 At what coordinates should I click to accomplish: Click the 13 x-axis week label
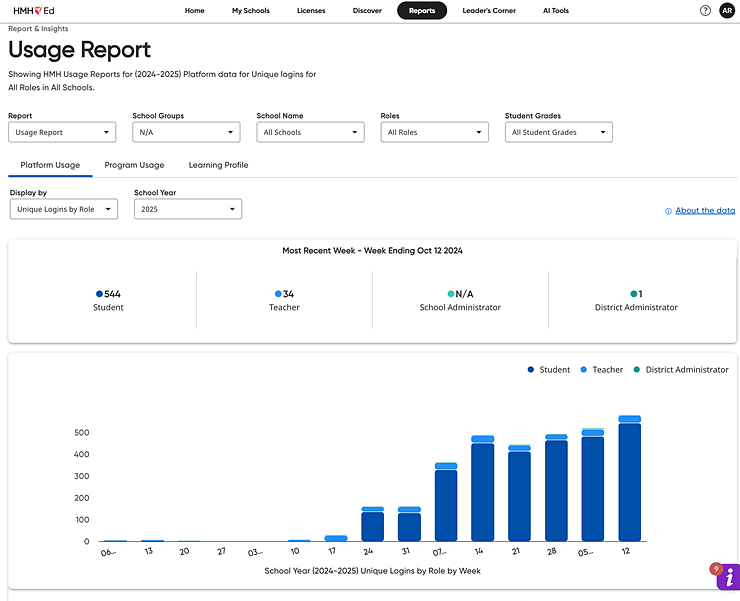tap(149, 551)
